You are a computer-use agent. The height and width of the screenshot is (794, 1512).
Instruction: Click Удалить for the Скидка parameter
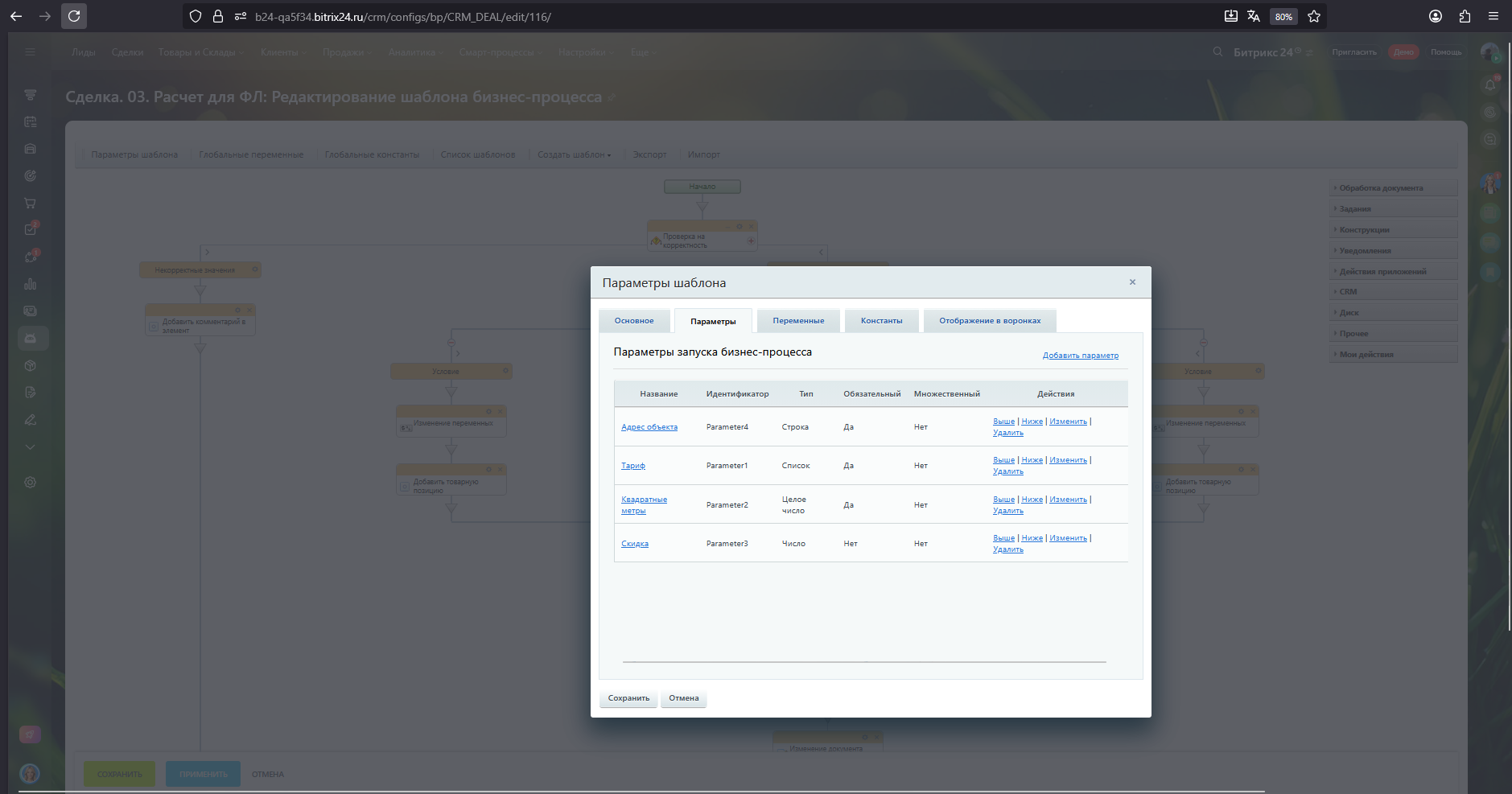click(1008, 549)
